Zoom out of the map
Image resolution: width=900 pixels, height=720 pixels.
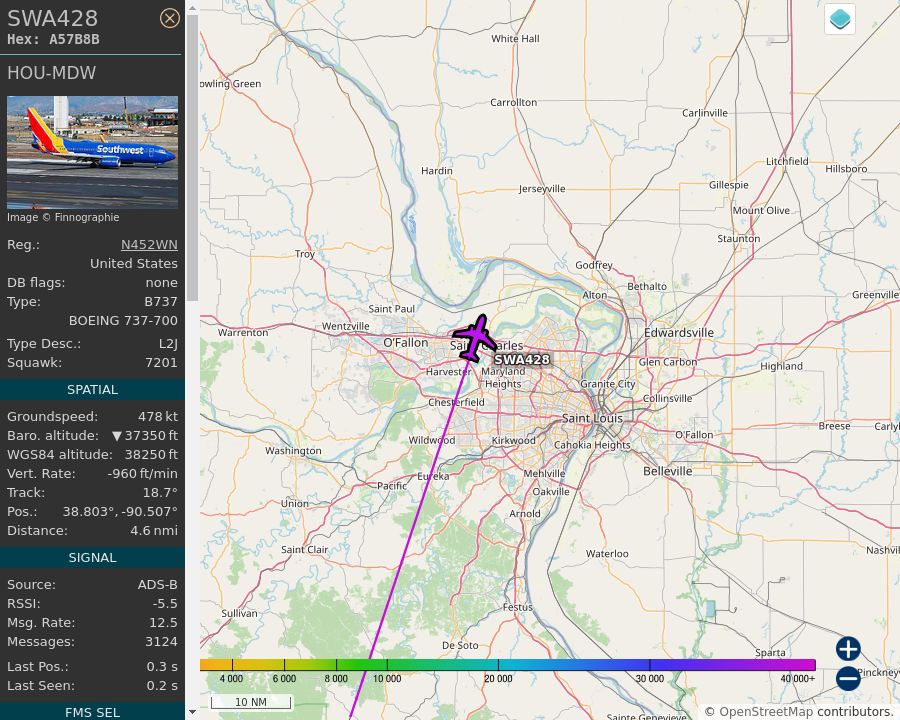point(848,678)
